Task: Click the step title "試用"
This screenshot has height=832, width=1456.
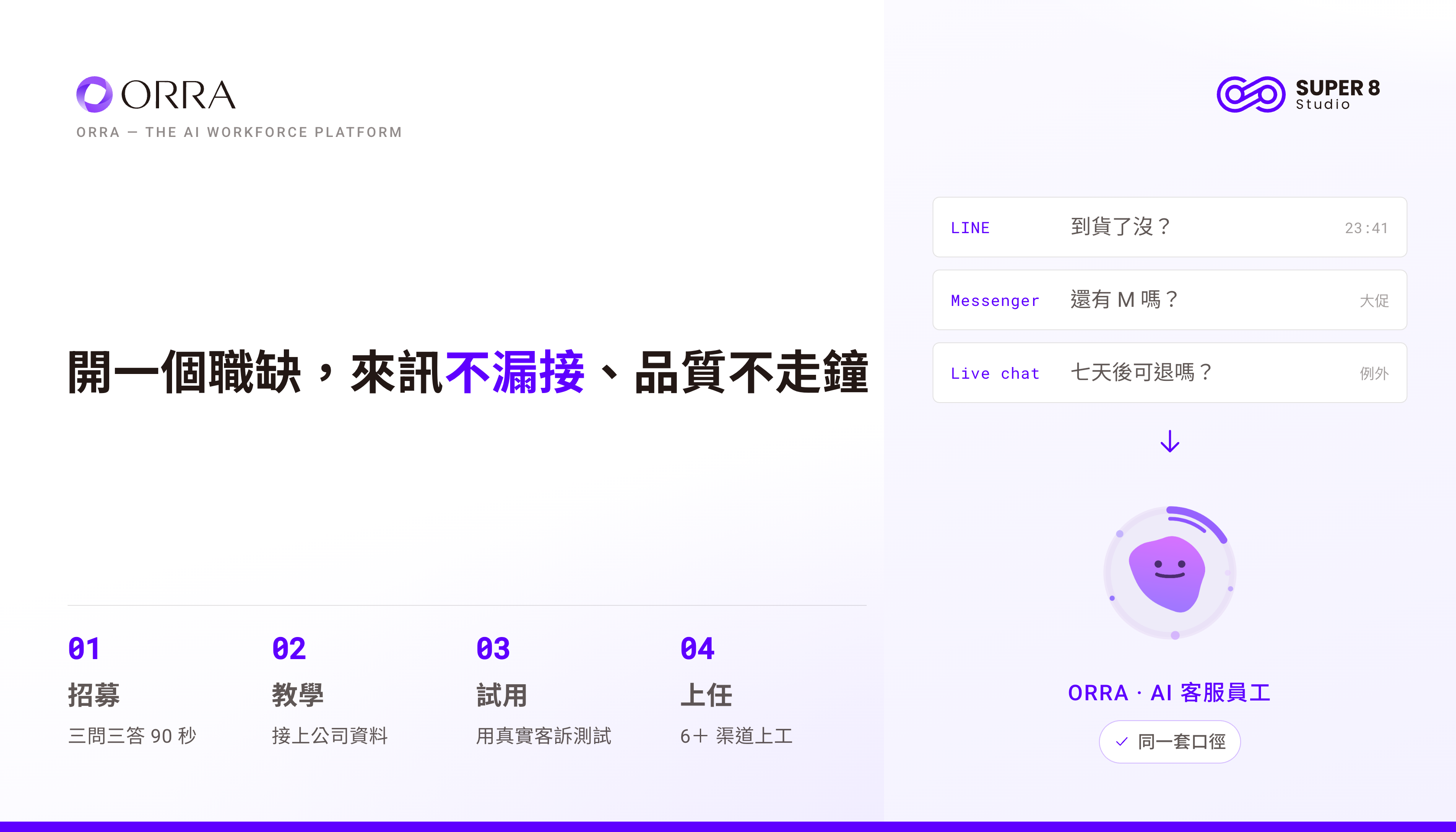Action: (x=502, y=695)
